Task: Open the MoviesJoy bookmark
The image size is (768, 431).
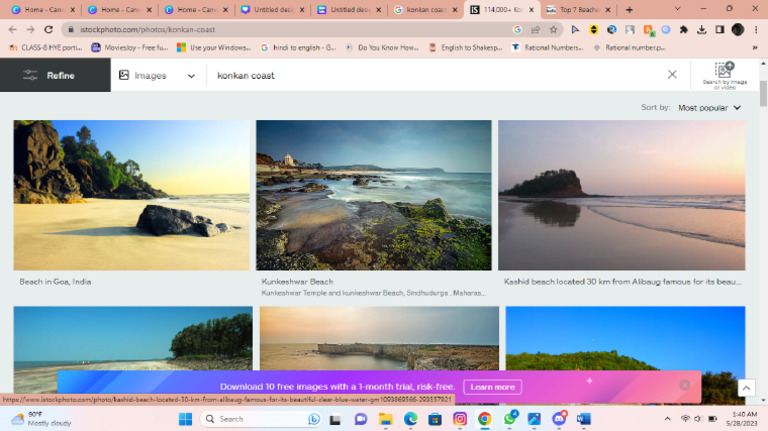Action: 130,48
